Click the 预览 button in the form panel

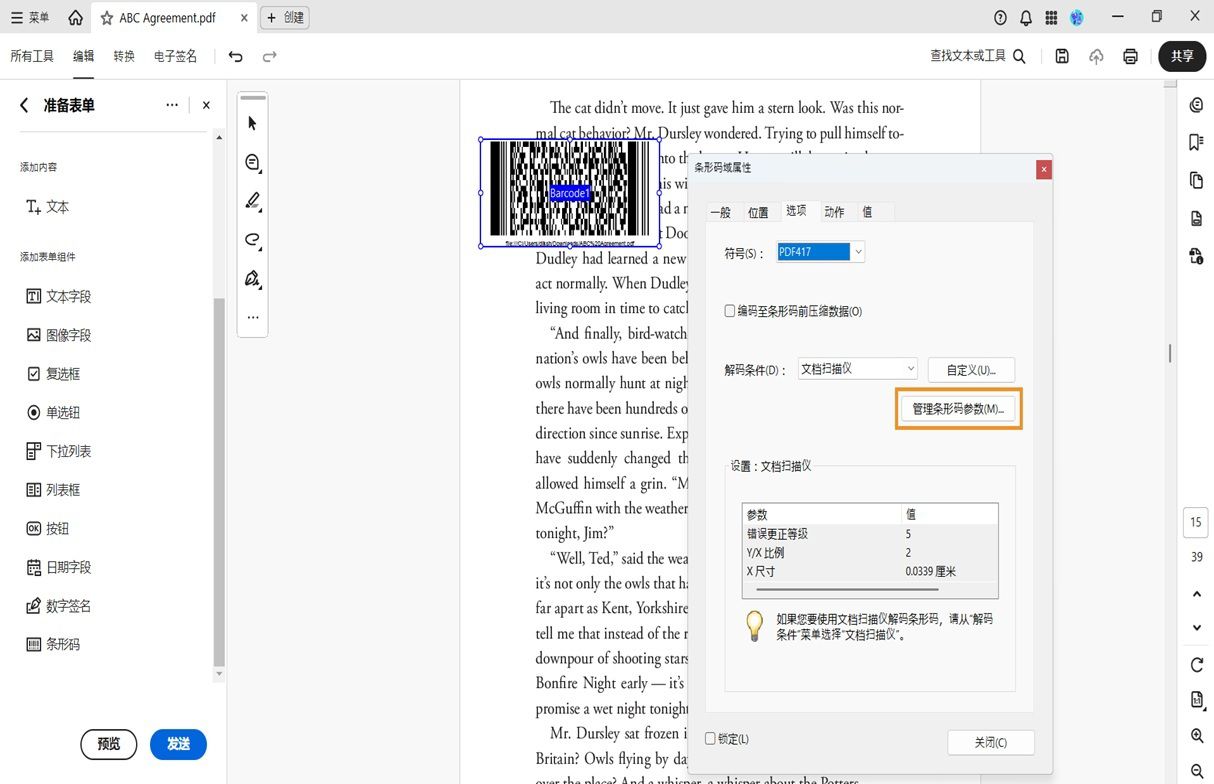108,744
